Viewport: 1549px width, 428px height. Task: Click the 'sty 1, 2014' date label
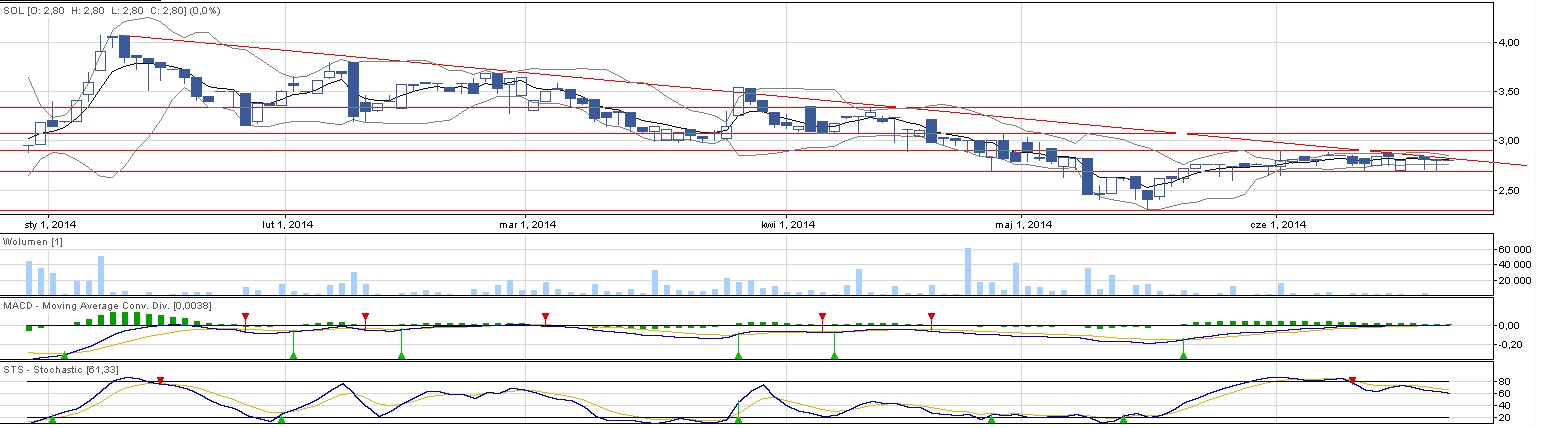tap(48, 224)
